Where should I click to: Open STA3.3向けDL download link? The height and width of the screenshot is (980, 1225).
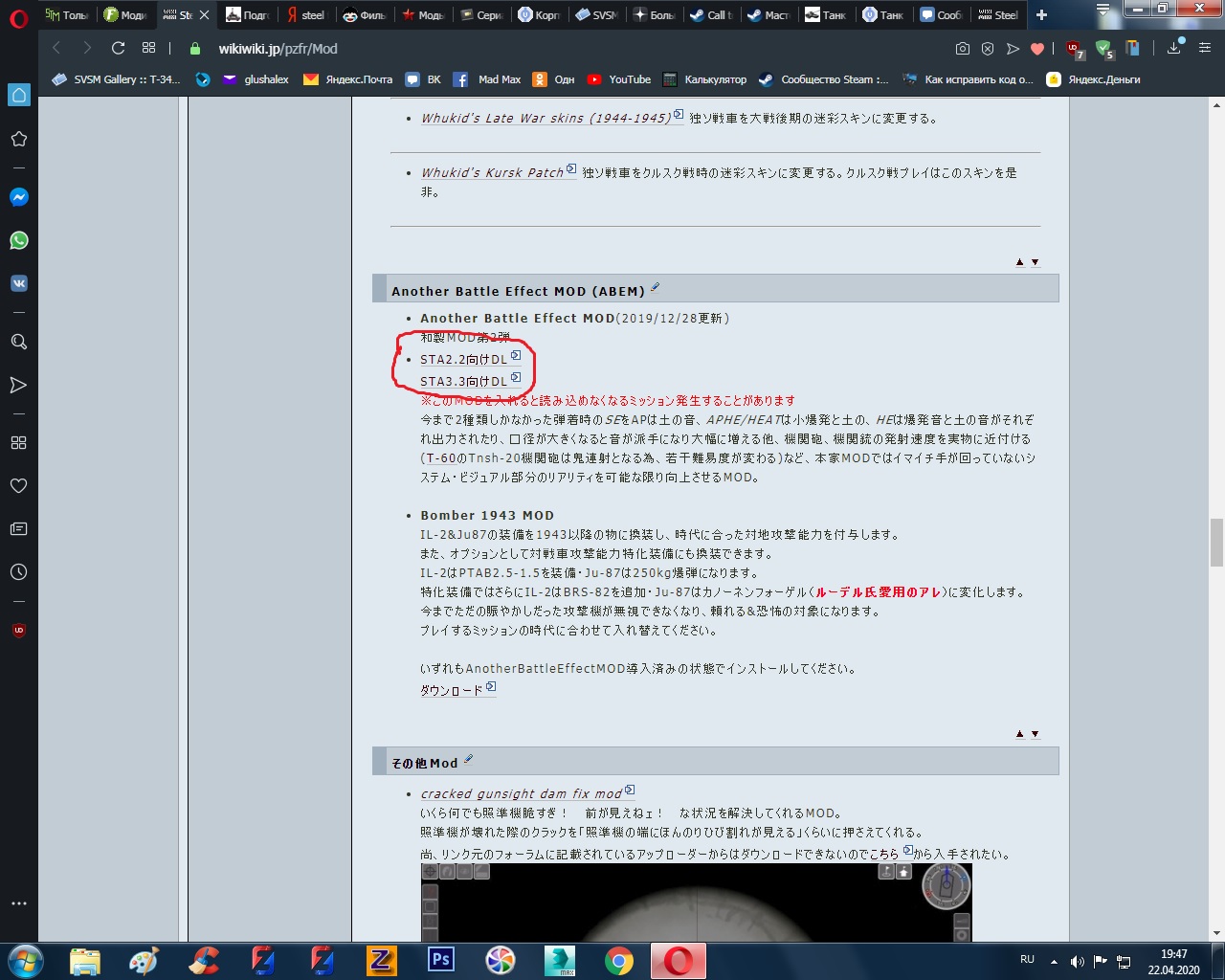pyautogui.click(x=464, y=381)
